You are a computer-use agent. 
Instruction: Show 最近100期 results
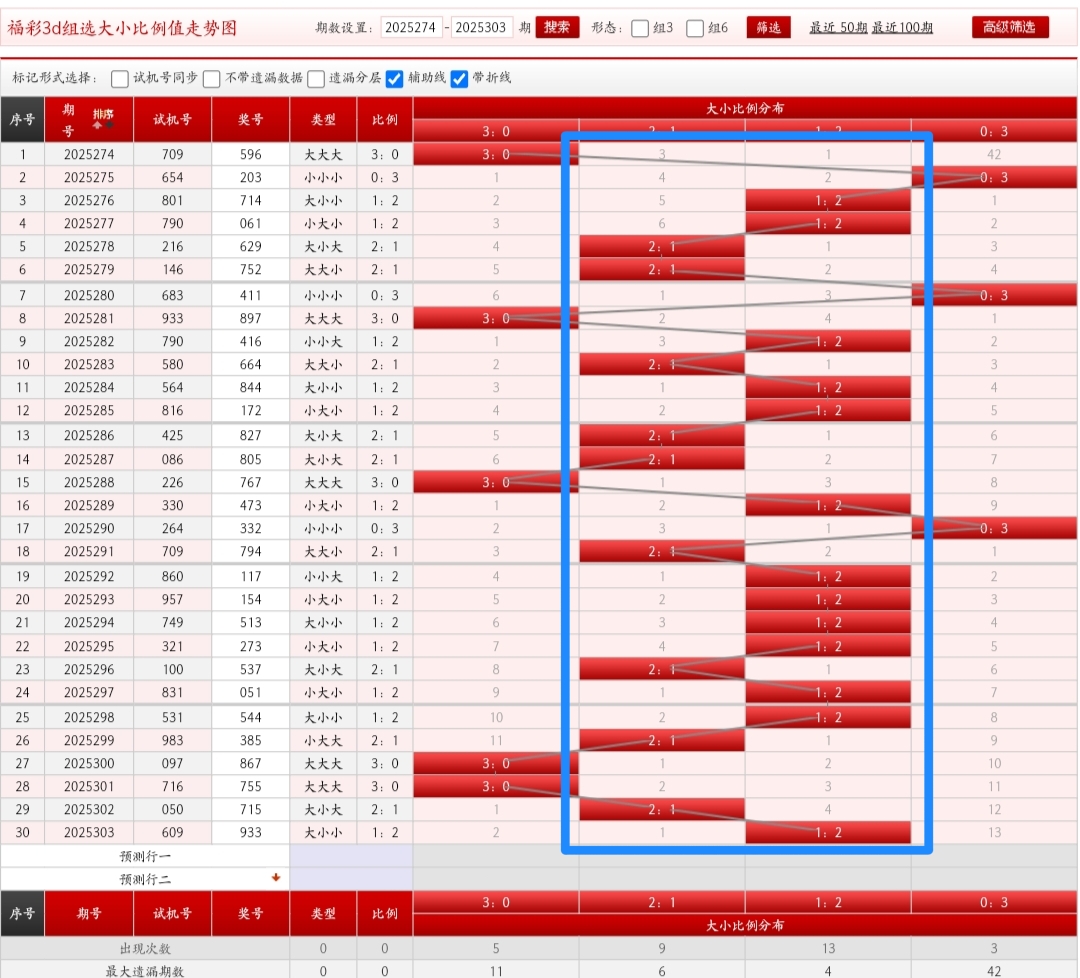(902, 28)
